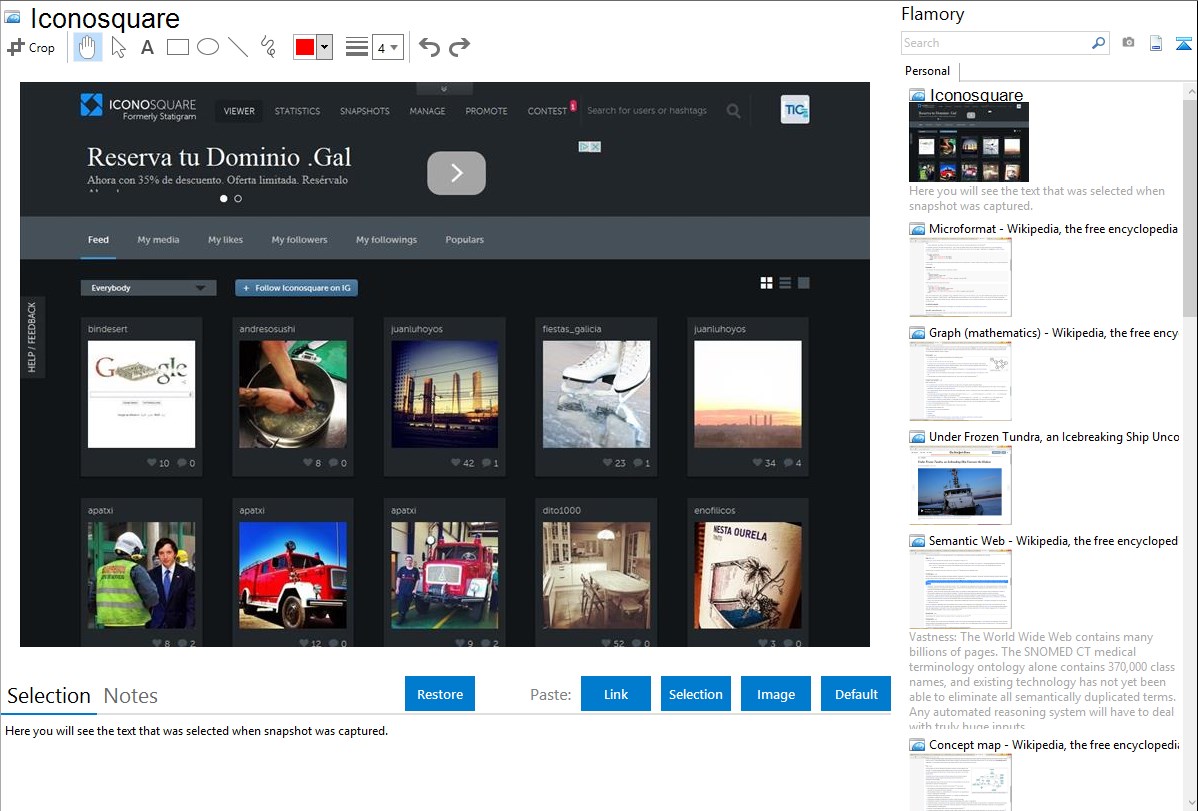Open the VIEWER menu item

[239, 111]
